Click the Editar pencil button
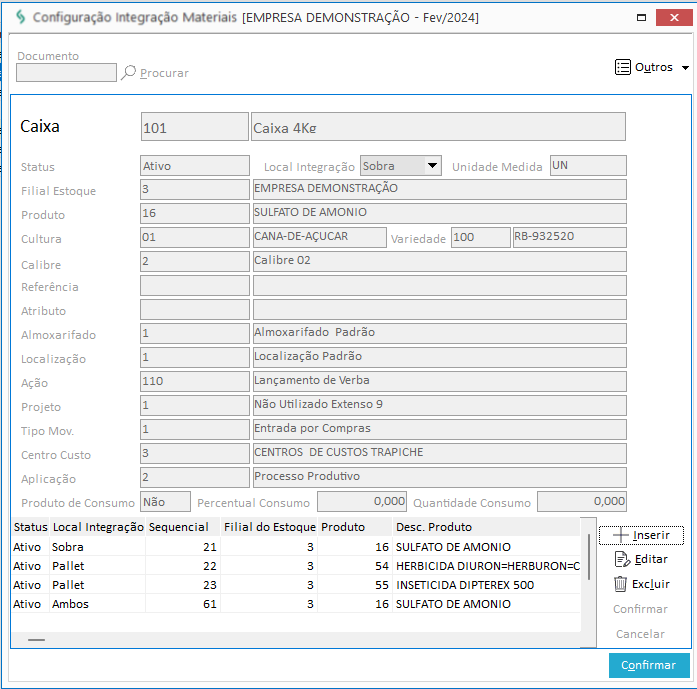Screen dimensions: 697x689 point(641,559)
